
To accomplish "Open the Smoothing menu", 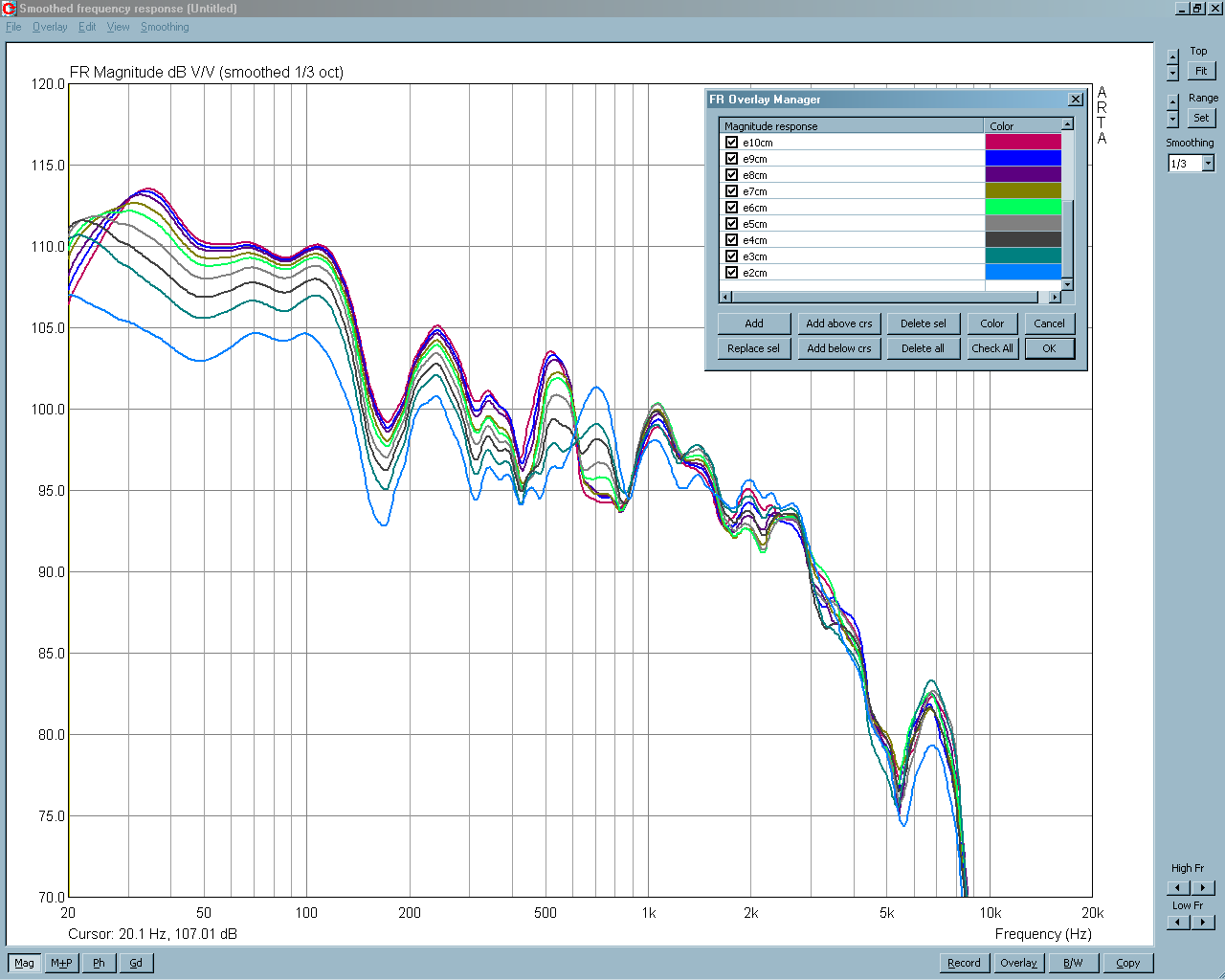I will click(165, 27).
